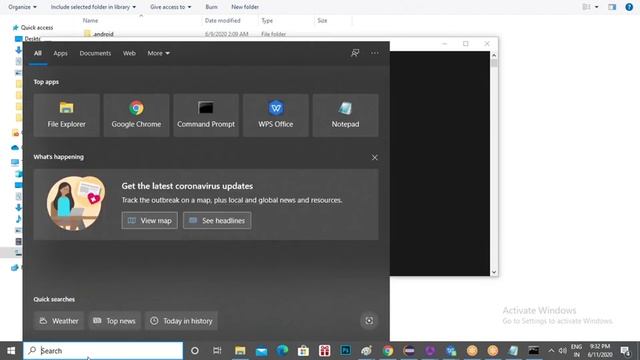Viewport: 640px width, 360px height.
Task: Click the Cortana circle on taskbar
Action: pyautogui.click(x=195, y=351)
